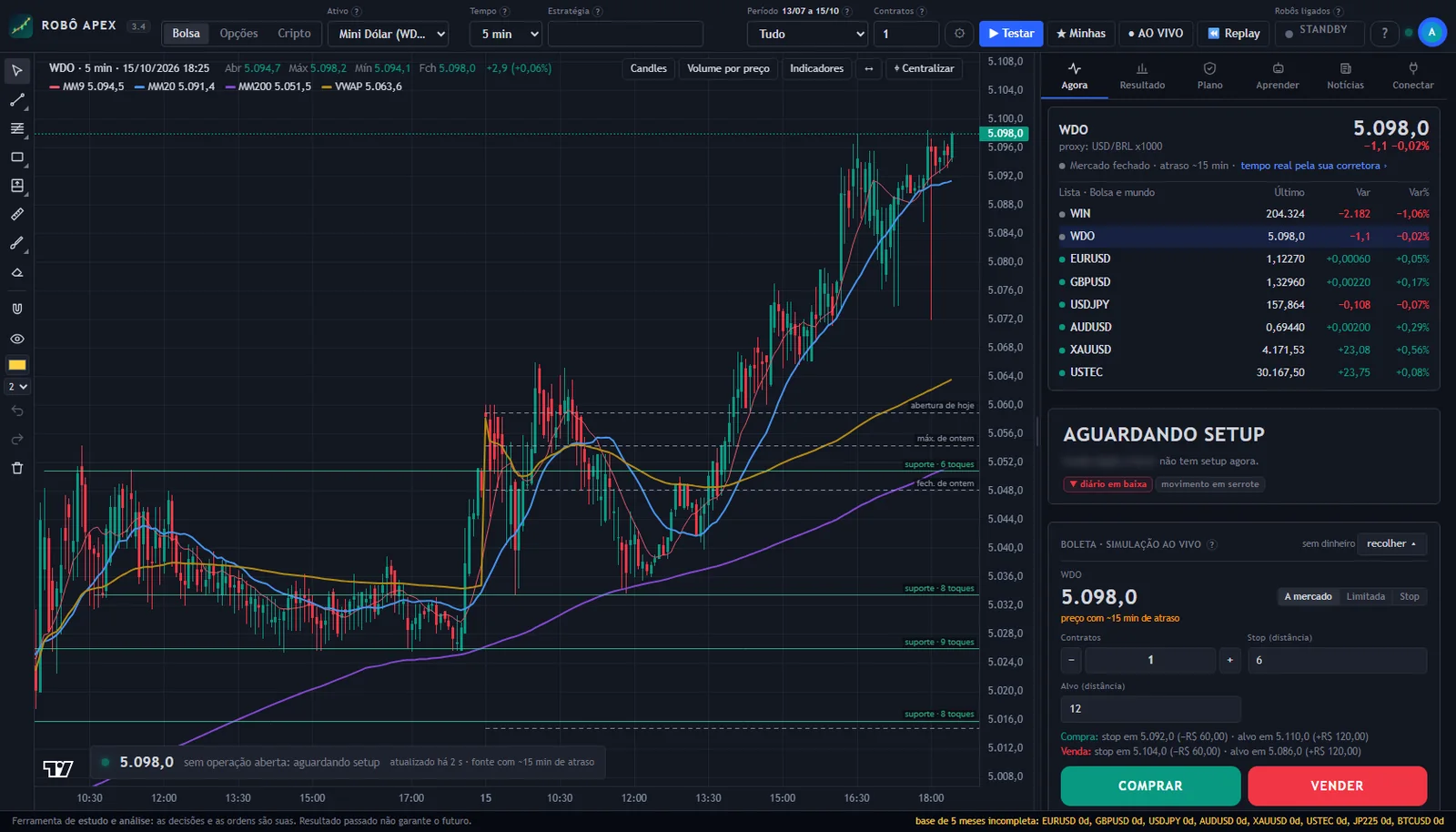1456x832 pixels.
Task: Toggle the magnet snap tool
Action: pos(17,309)
